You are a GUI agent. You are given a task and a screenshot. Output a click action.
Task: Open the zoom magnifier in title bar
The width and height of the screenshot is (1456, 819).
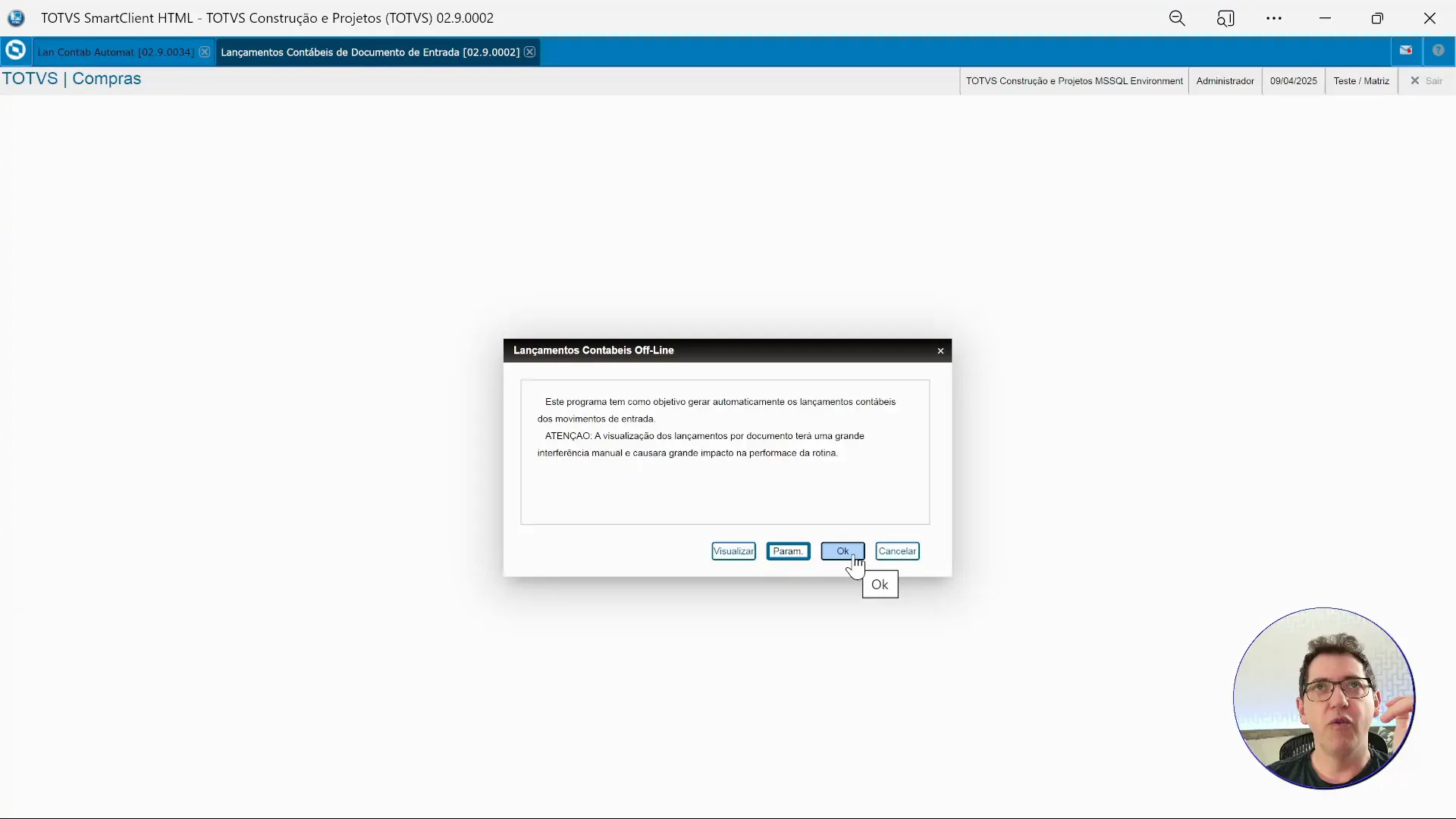point(1177,18)
